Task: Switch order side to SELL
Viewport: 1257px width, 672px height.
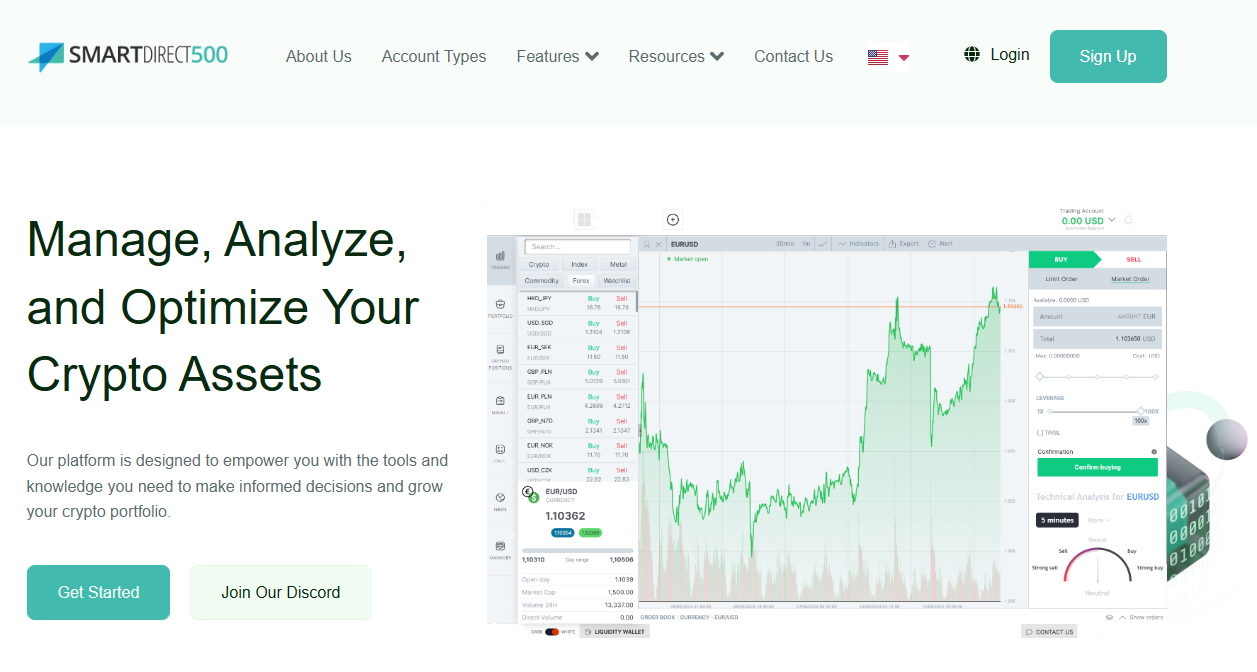Action: tap(1133, 259)
